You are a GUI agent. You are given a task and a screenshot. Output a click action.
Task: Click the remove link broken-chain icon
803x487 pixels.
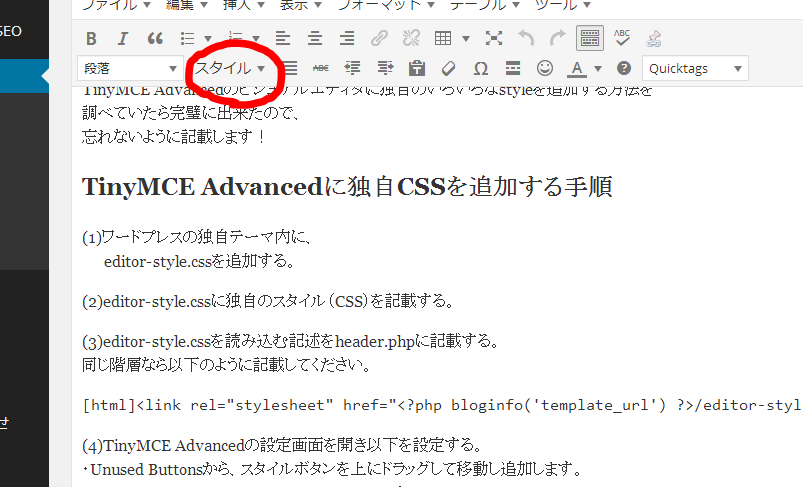411,38
